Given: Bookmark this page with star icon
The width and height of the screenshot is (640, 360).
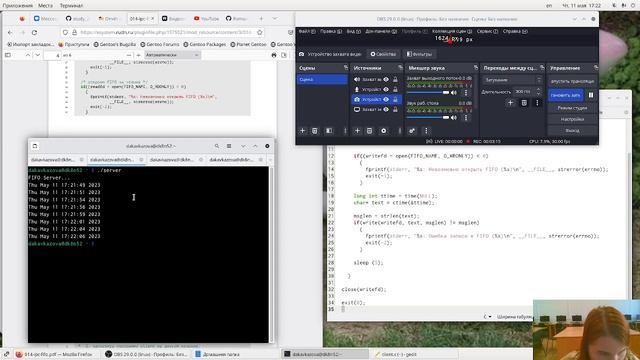Looking at the screenshot, I should coord(260,32).
